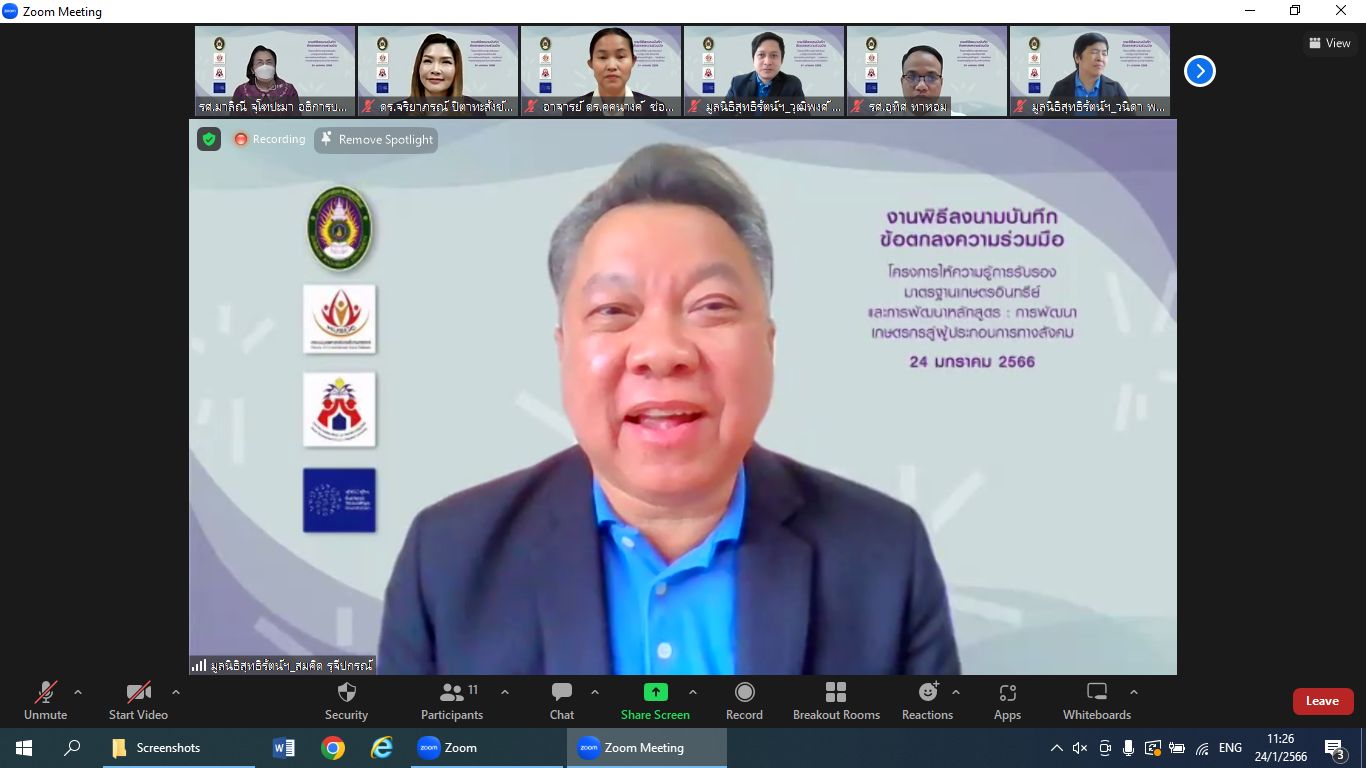Open the Windows notification center
The image size is (1366, 768).
(1335, 749)
